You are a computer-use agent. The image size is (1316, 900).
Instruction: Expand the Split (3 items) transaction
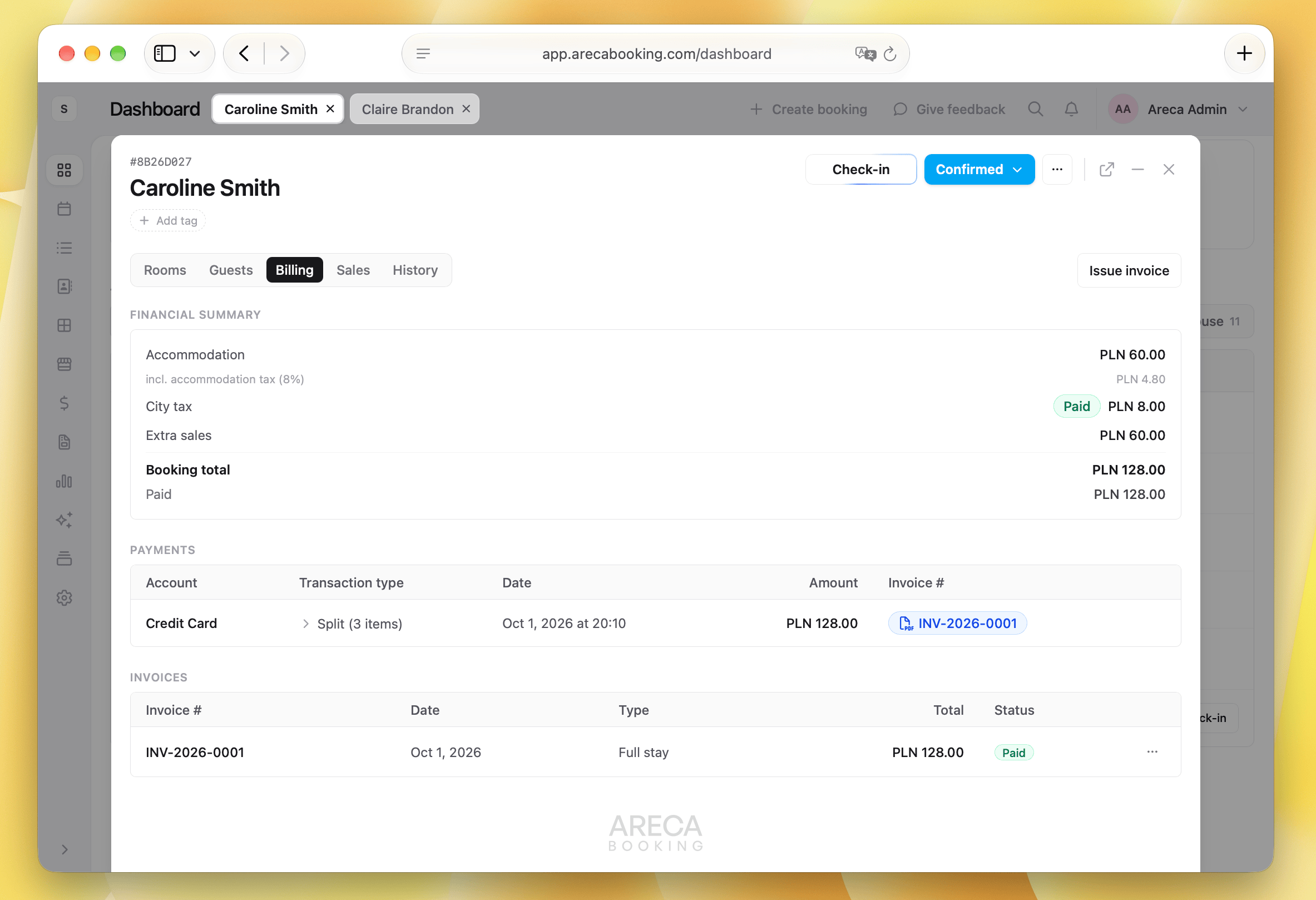click(x=306, y=624)
